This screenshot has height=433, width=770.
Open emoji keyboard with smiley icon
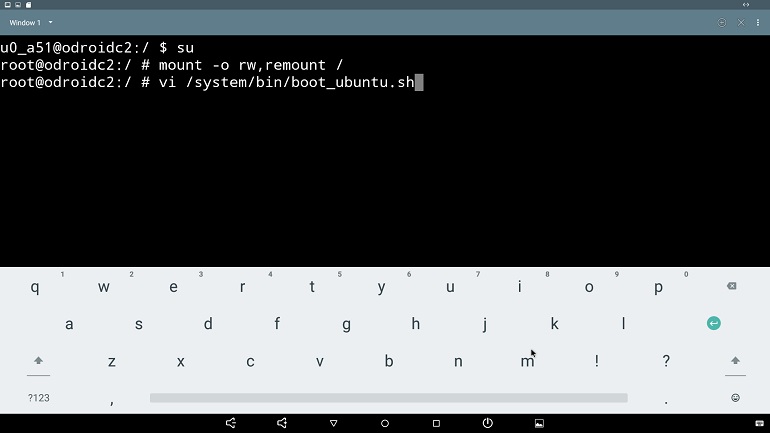point(735,398)
